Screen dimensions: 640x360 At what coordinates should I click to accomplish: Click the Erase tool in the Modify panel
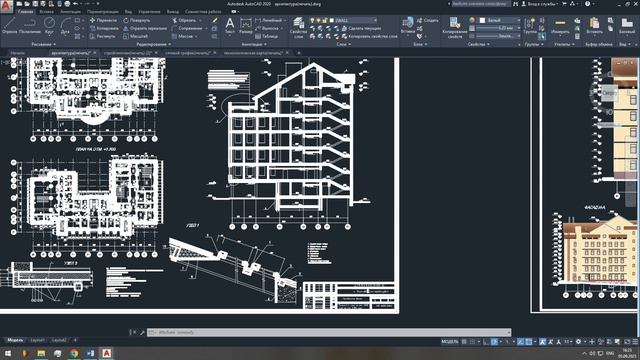click(215, 20)
